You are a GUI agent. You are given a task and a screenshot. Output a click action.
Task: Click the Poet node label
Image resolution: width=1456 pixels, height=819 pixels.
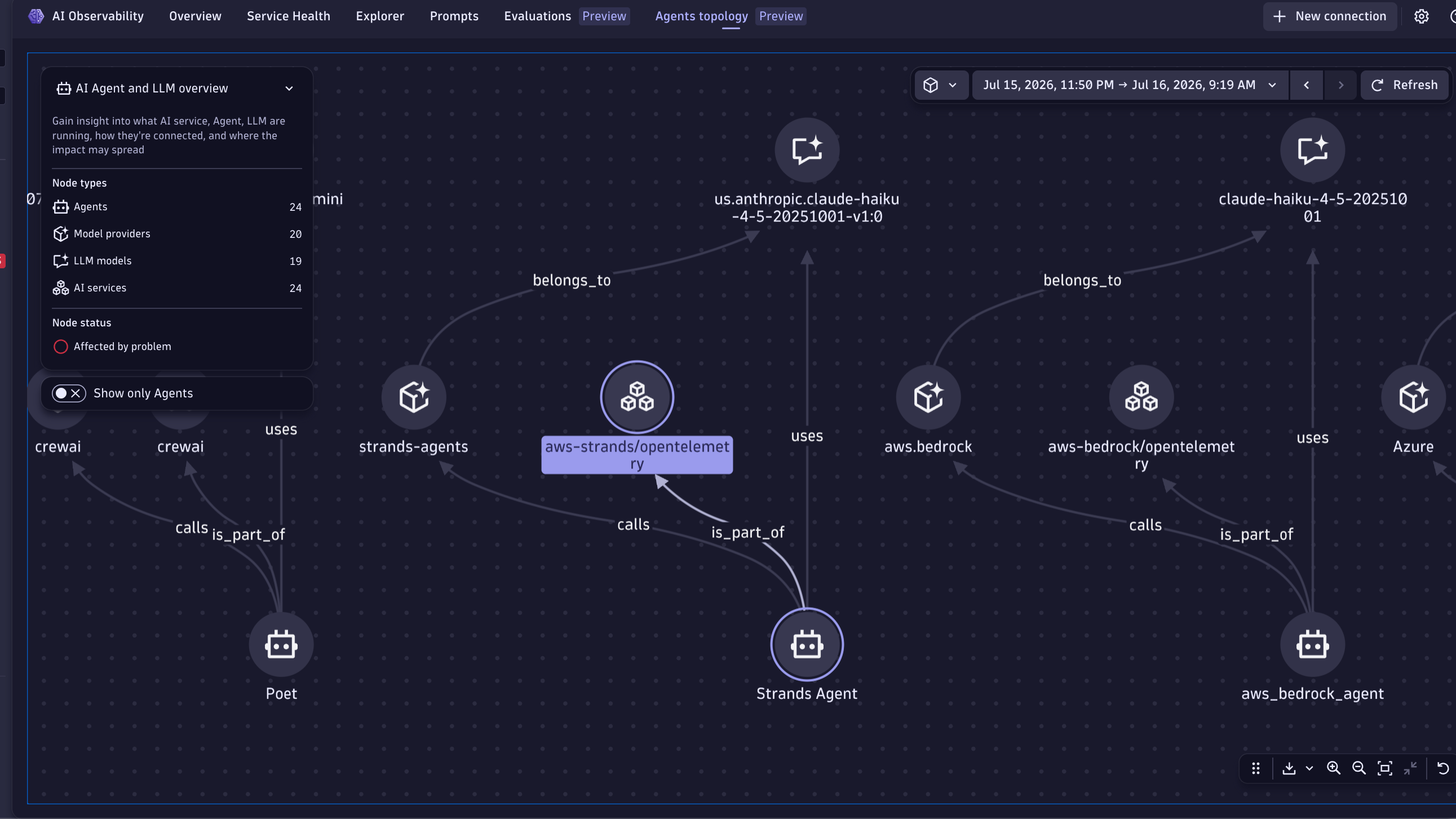coord(281,693)
